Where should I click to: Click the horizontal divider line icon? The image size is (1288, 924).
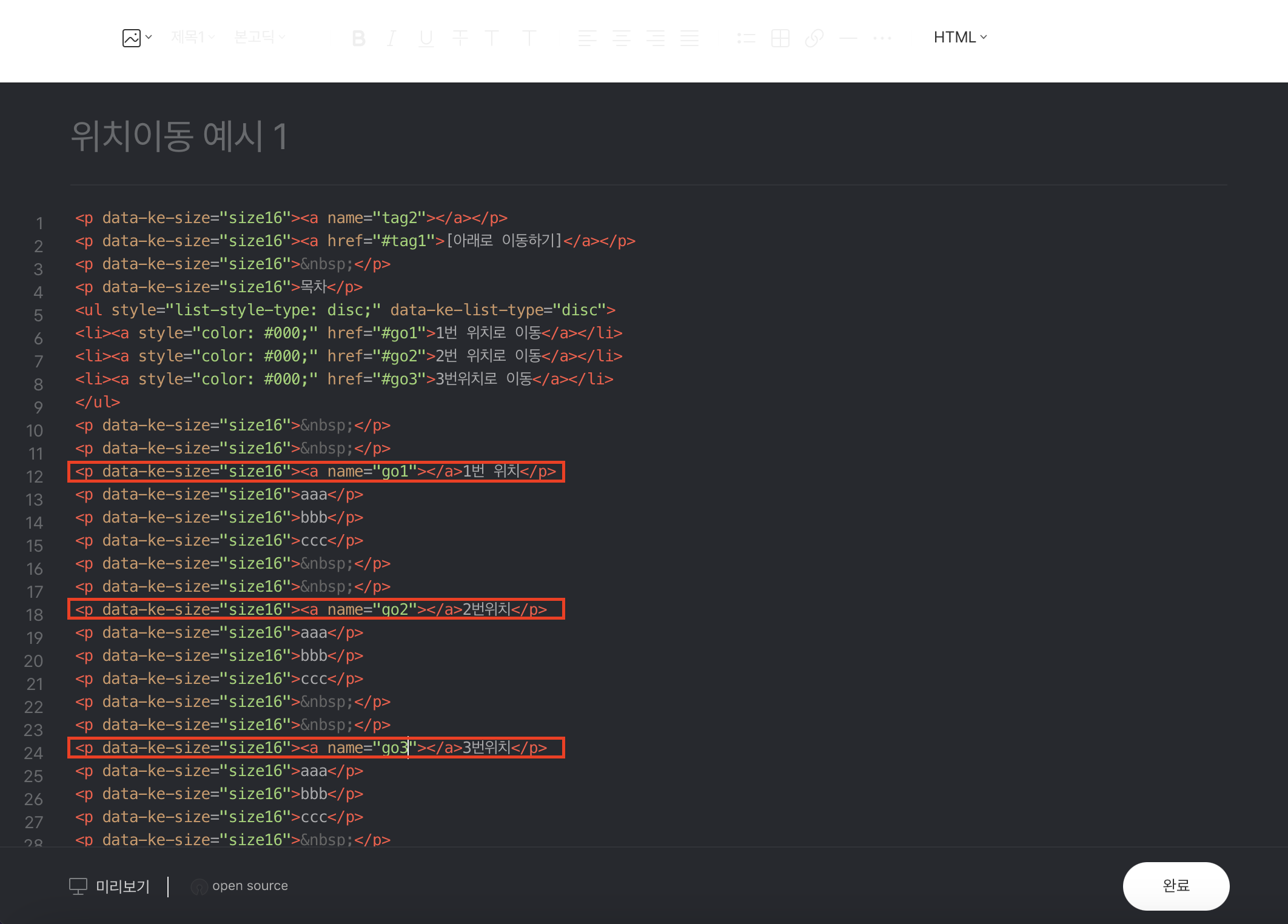tap(848, 38)
